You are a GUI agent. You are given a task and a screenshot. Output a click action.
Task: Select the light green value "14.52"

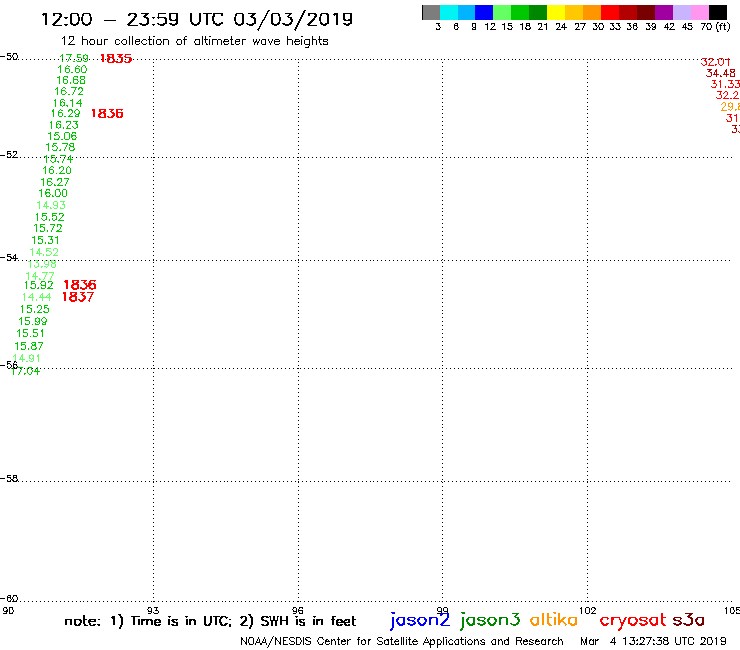pyautogui.click(x=44, y=252)
